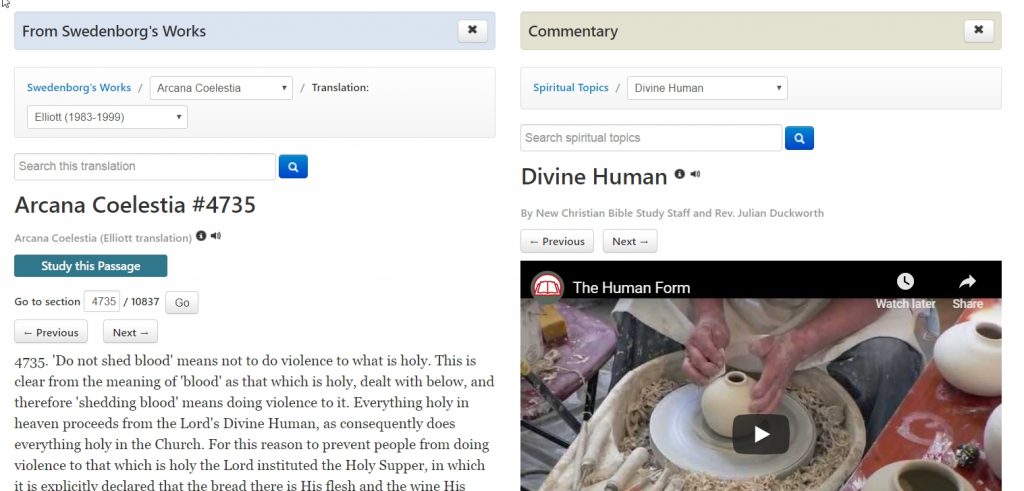1024x491 pixels.
Task: Open the Arcana Coelestia works dropdown
Action: pyautogui.click(x=221, y=88)
